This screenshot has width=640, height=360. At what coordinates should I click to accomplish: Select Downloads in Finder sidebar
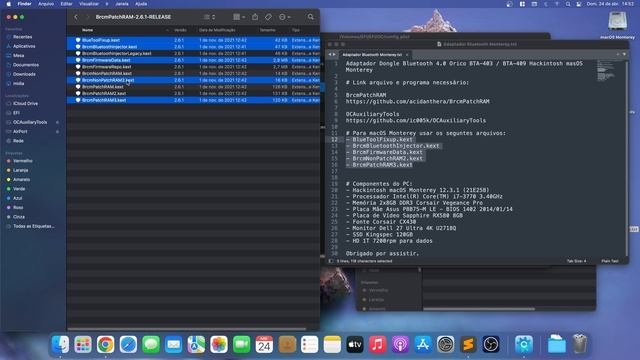click(24, 74)
